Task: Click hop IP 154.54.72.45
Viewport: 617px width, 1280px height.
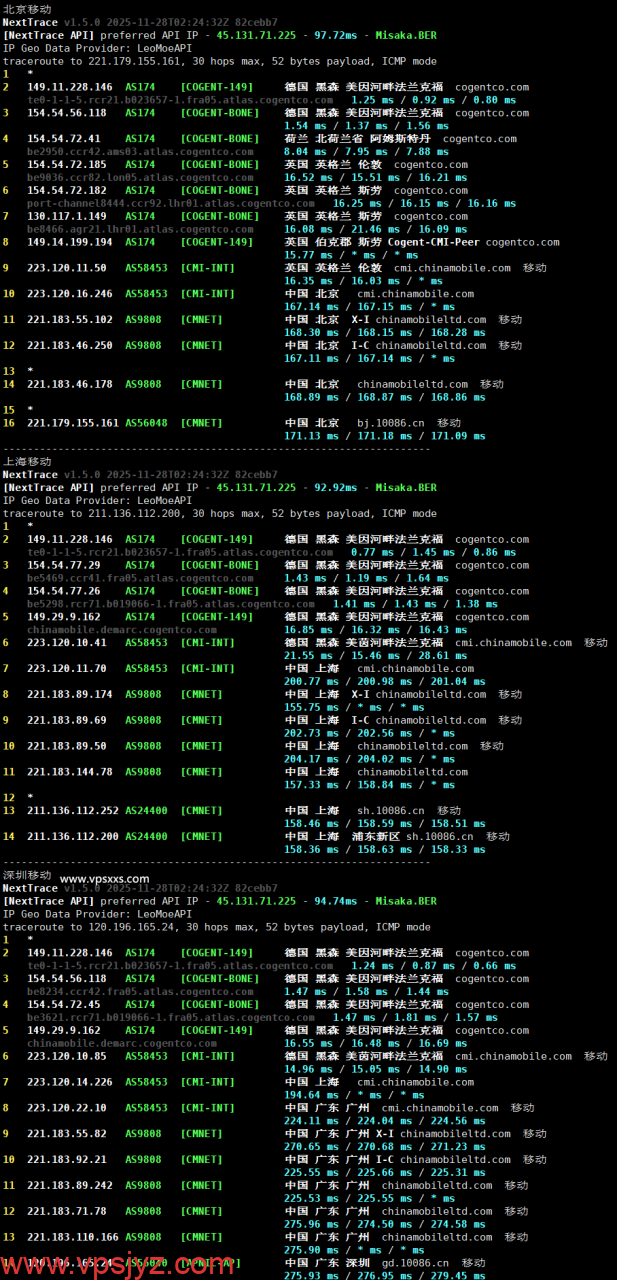Action: (x=64, y=1004)
